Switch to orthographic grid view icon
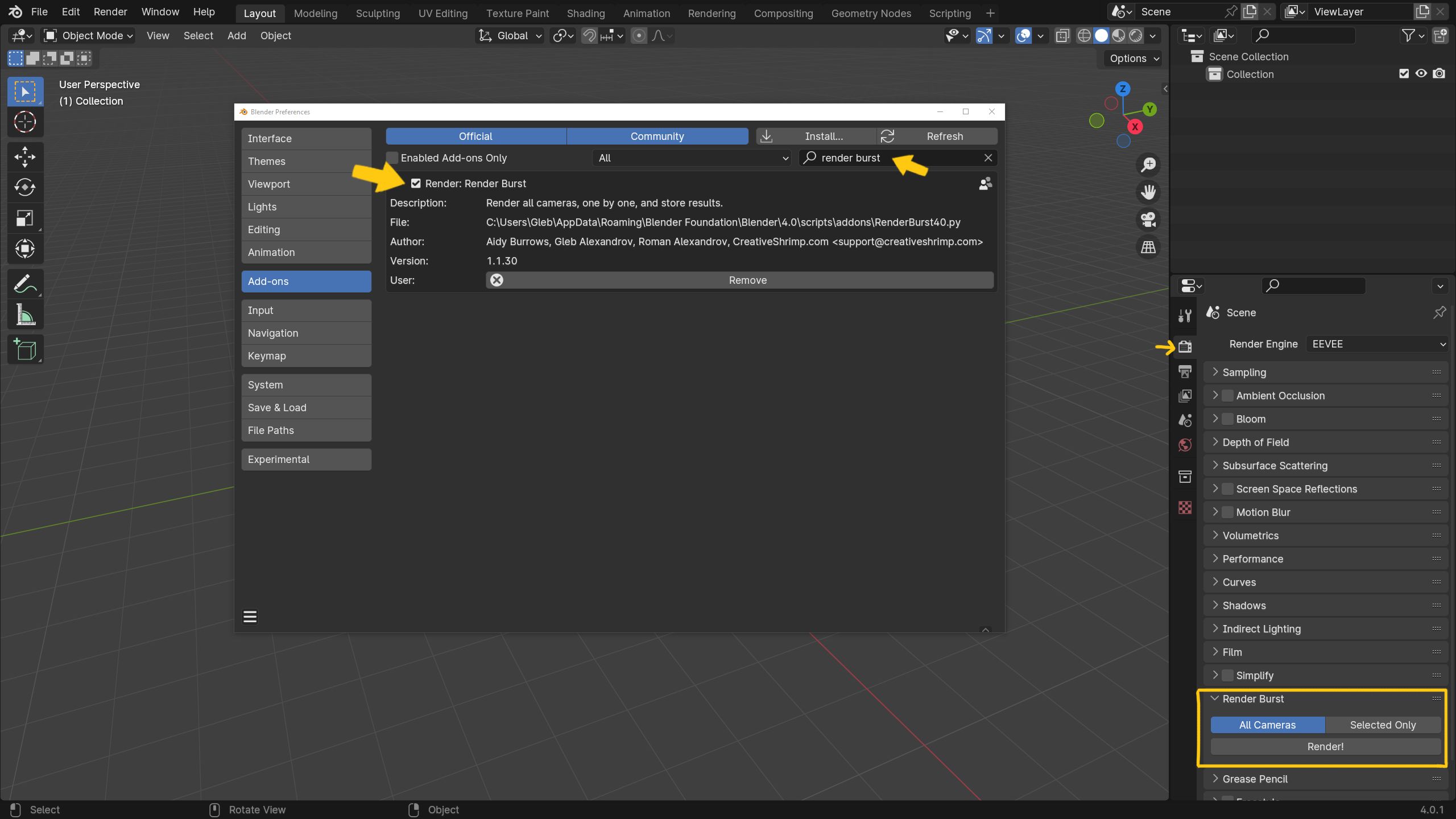 pyautogui.click(x=1148, y=247)
